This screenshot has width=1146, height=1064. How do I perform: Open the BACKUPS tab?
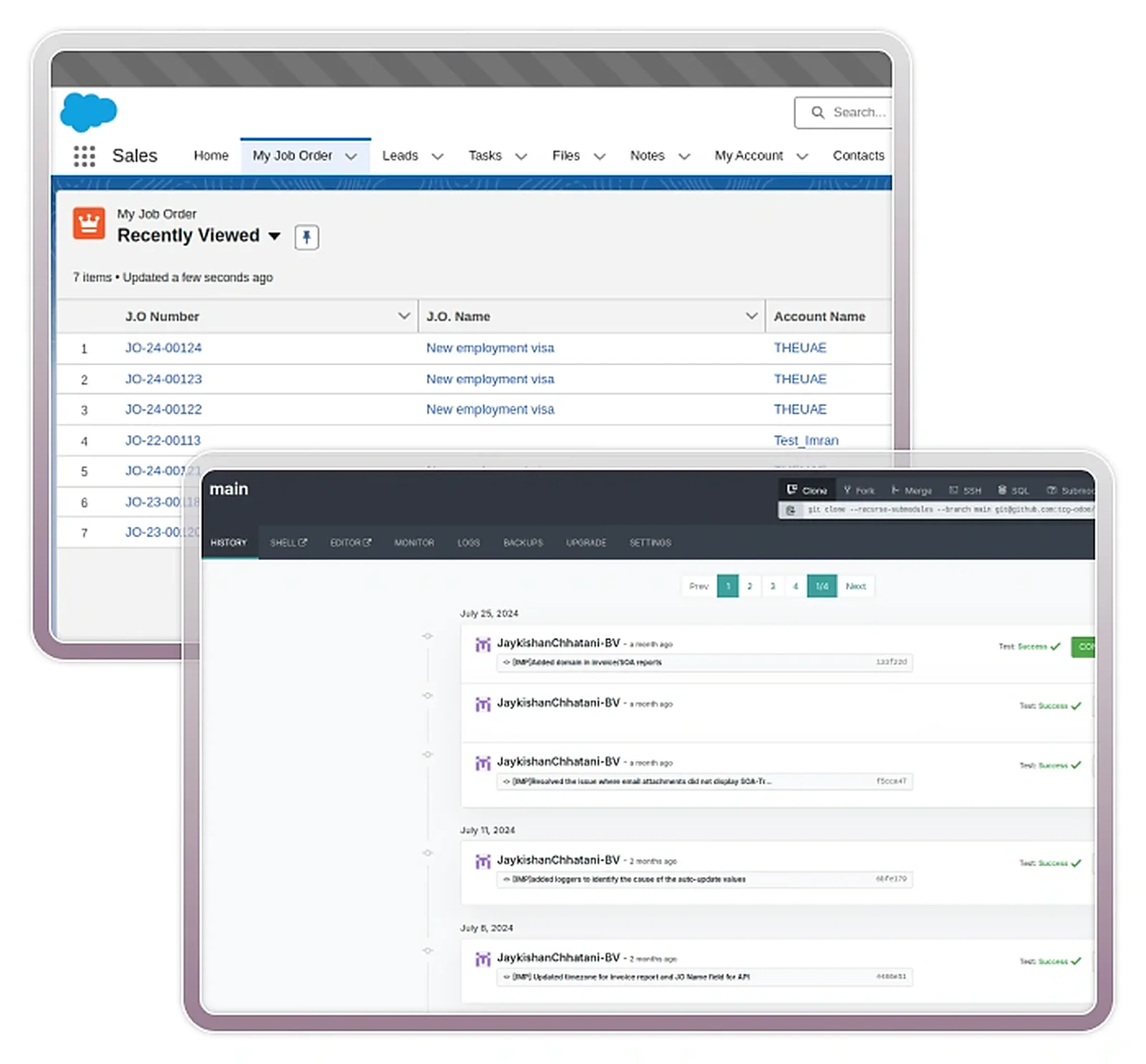tap(523, 543)
